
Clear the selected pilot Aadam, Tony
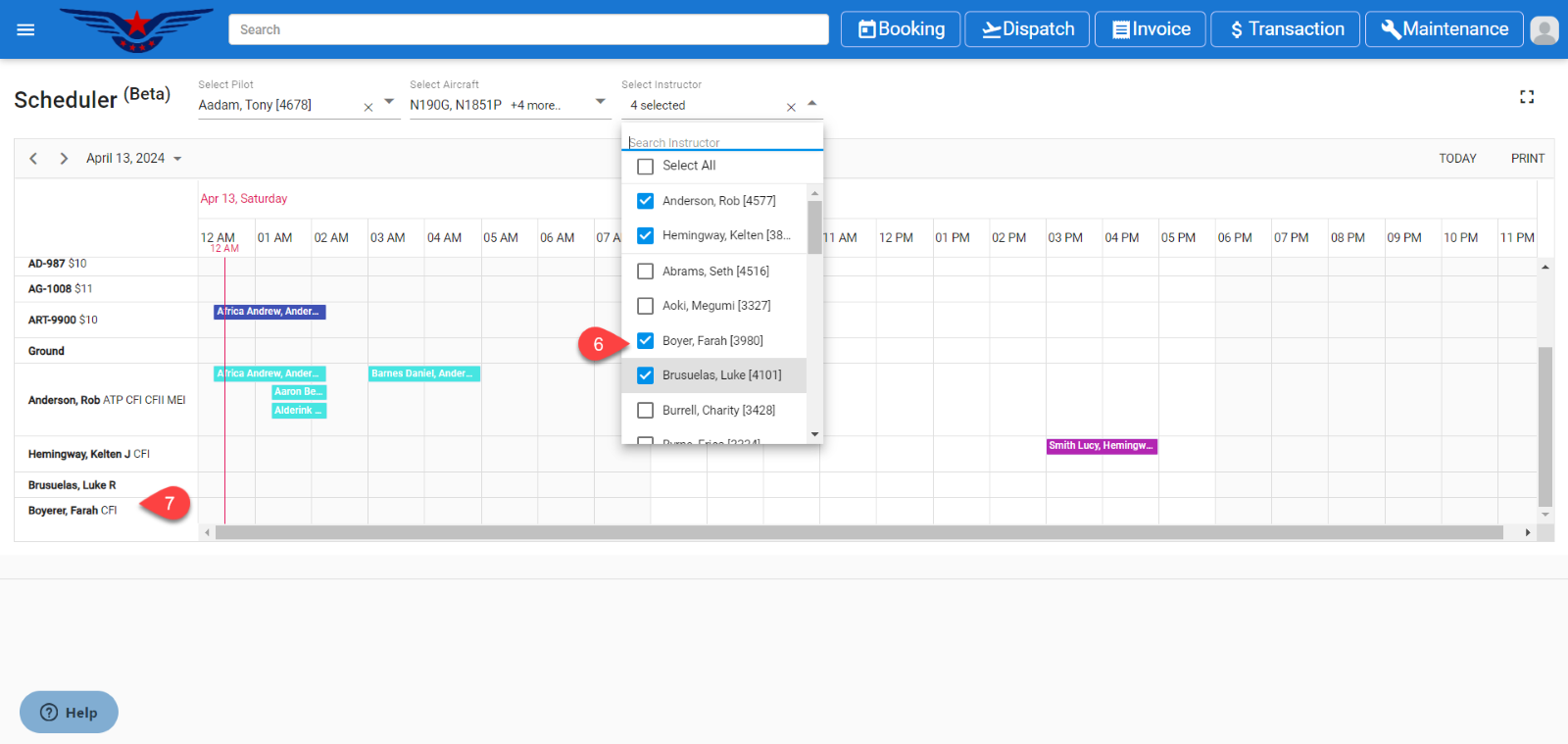[368, 107]
